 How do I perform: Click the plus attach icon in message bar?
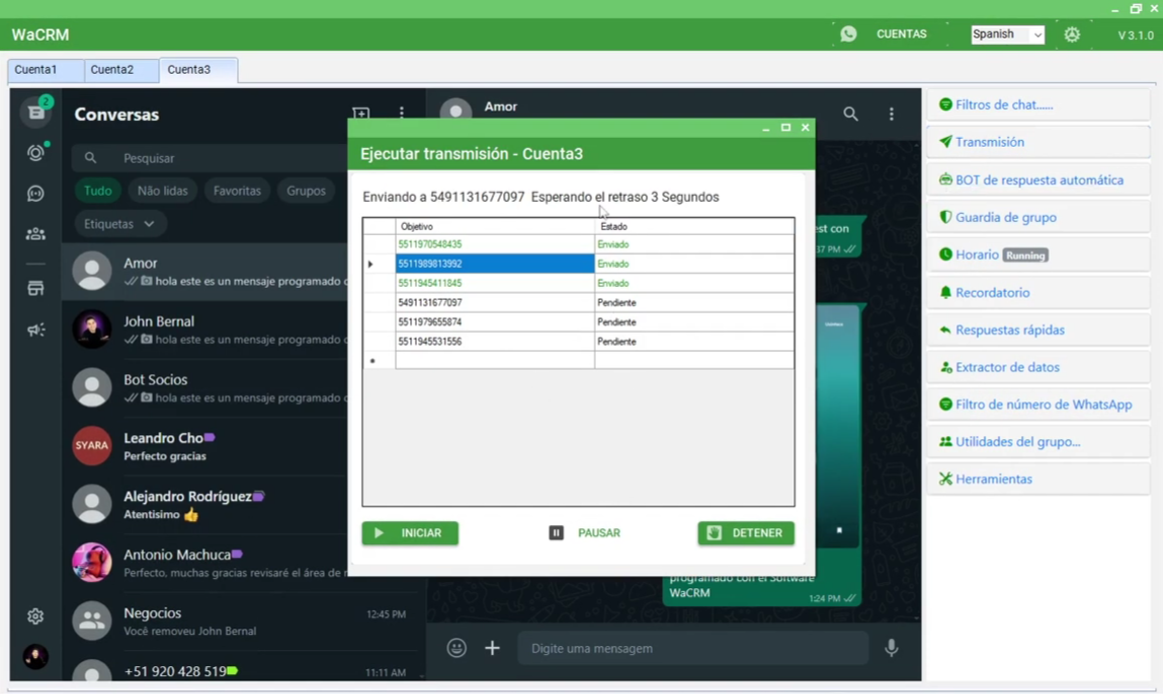pos(492,648)
